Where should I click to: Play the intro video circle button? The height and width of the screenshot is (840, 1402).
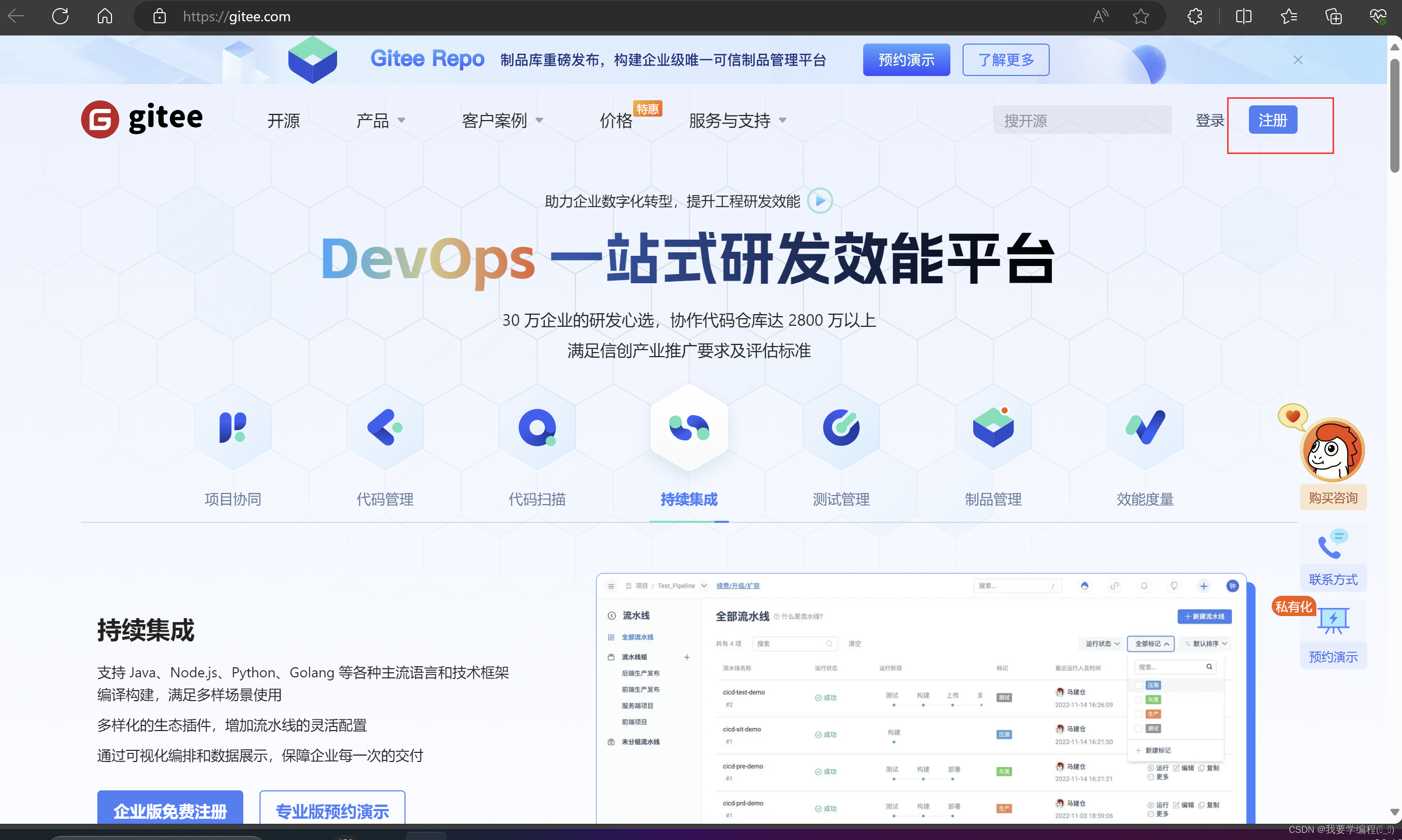coord(819,201)
